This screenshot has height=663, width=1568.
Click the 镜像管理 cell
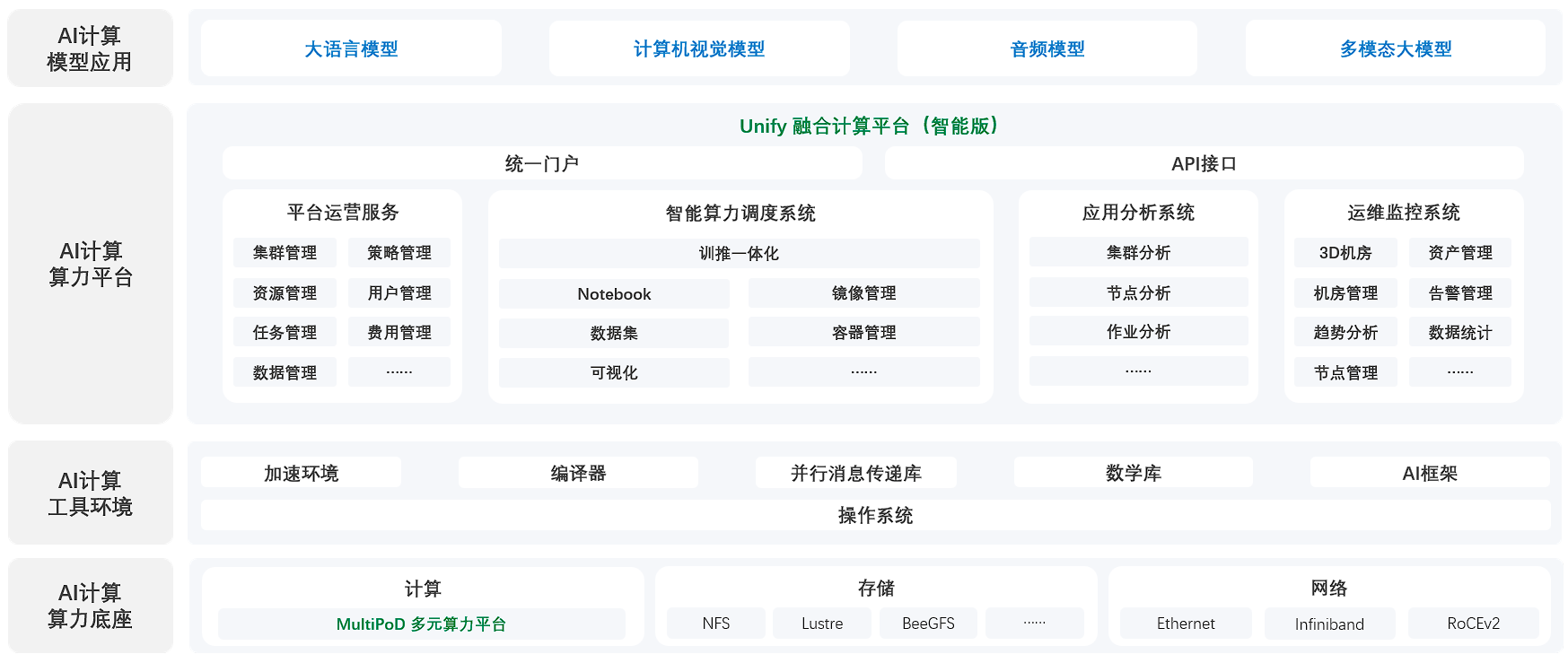[864, 293]
